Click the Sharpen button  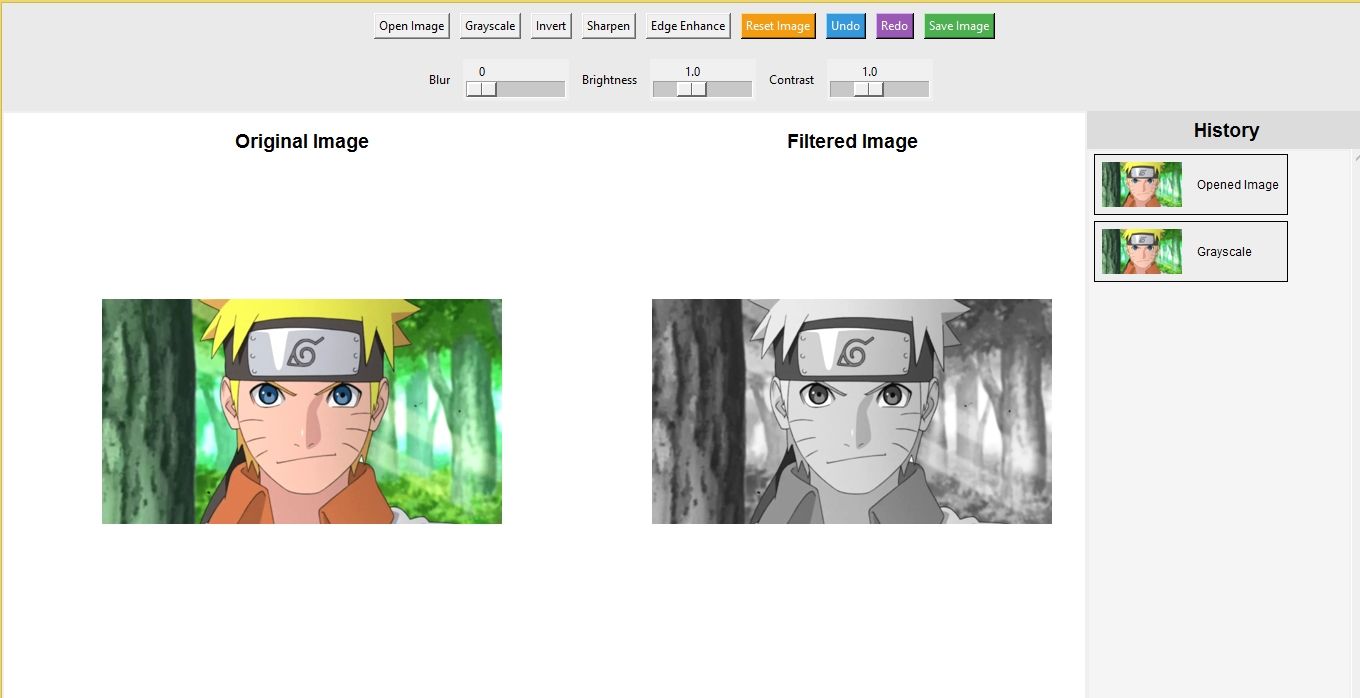[608, 26]
